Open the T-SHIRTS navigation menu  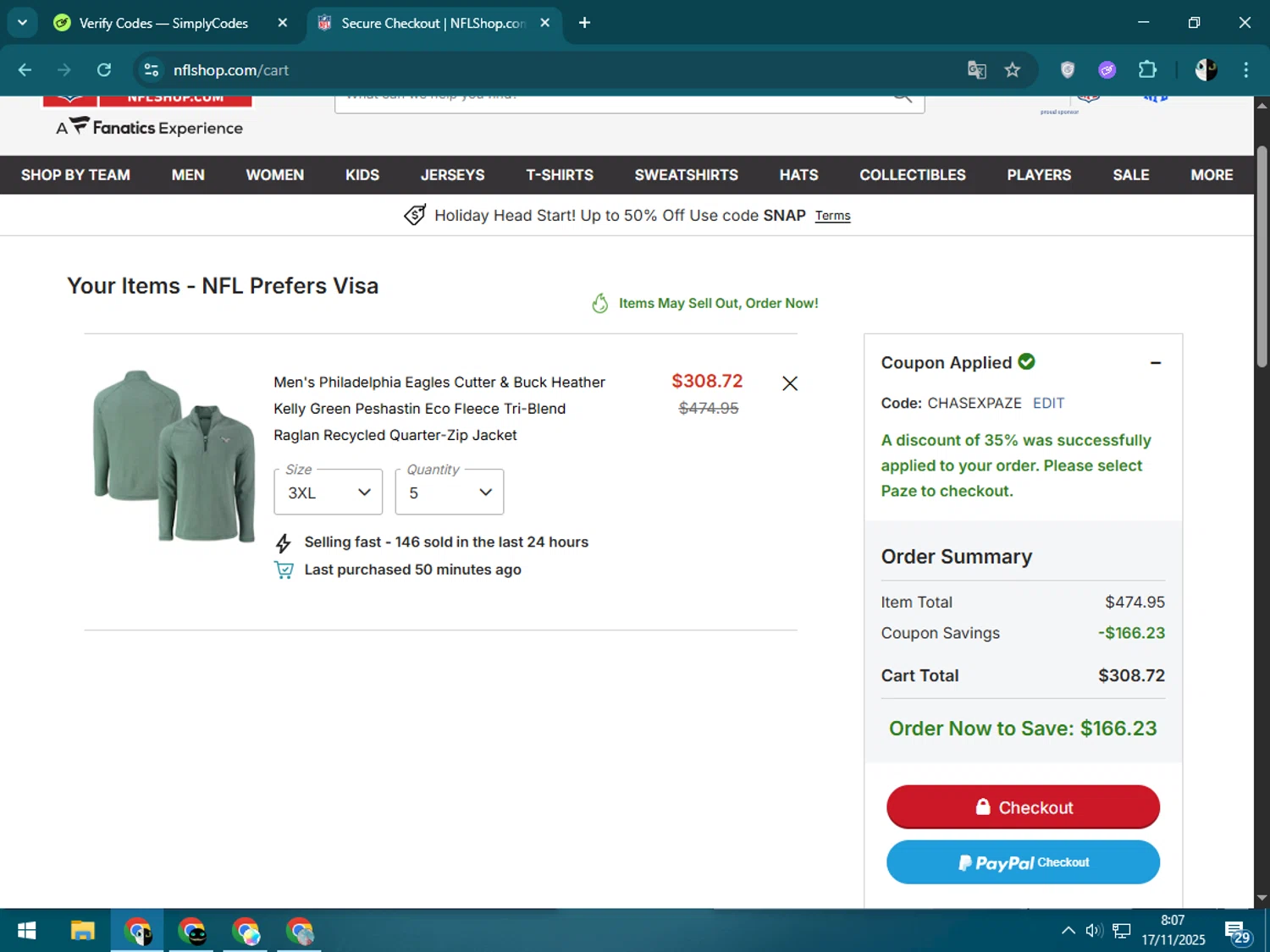(x=560, y=175)
